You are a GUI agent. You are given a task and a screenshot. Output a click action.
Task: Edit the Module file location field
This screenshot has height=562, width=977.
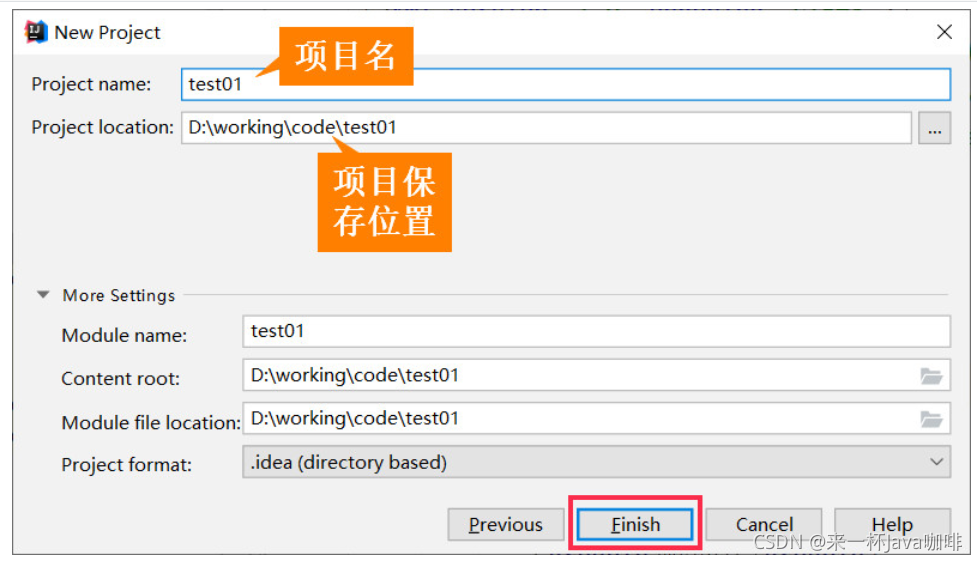[x=596, y=418]
